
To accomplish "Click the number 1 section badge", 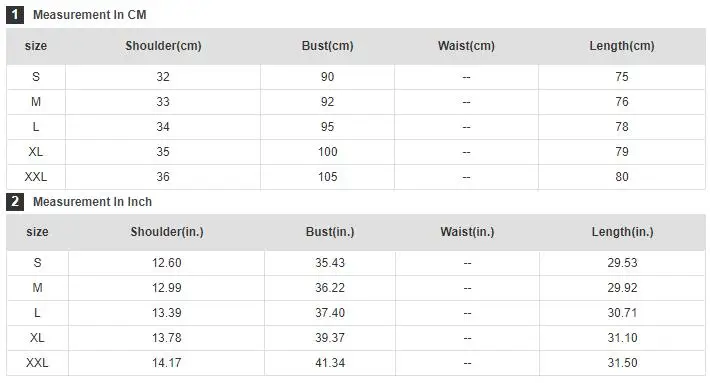I will pos(14,15).
